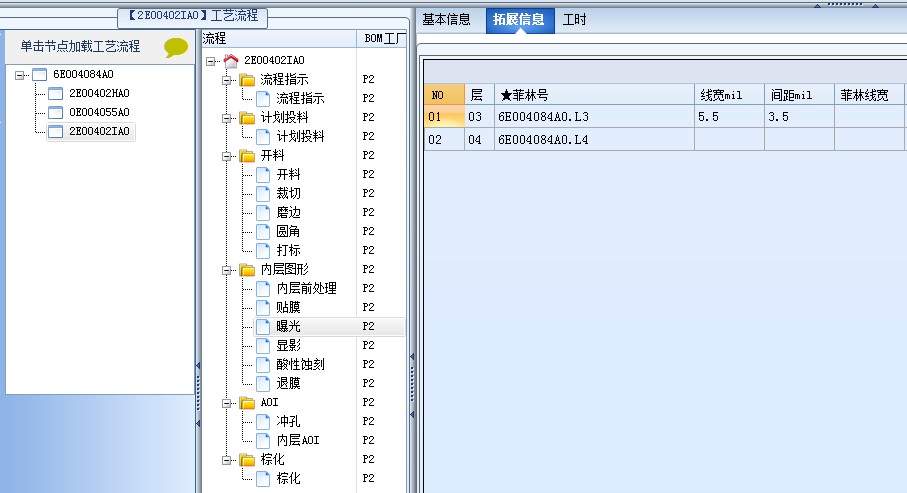Click the AOI folder icon

pyautogui.click(x=247, y=403)
